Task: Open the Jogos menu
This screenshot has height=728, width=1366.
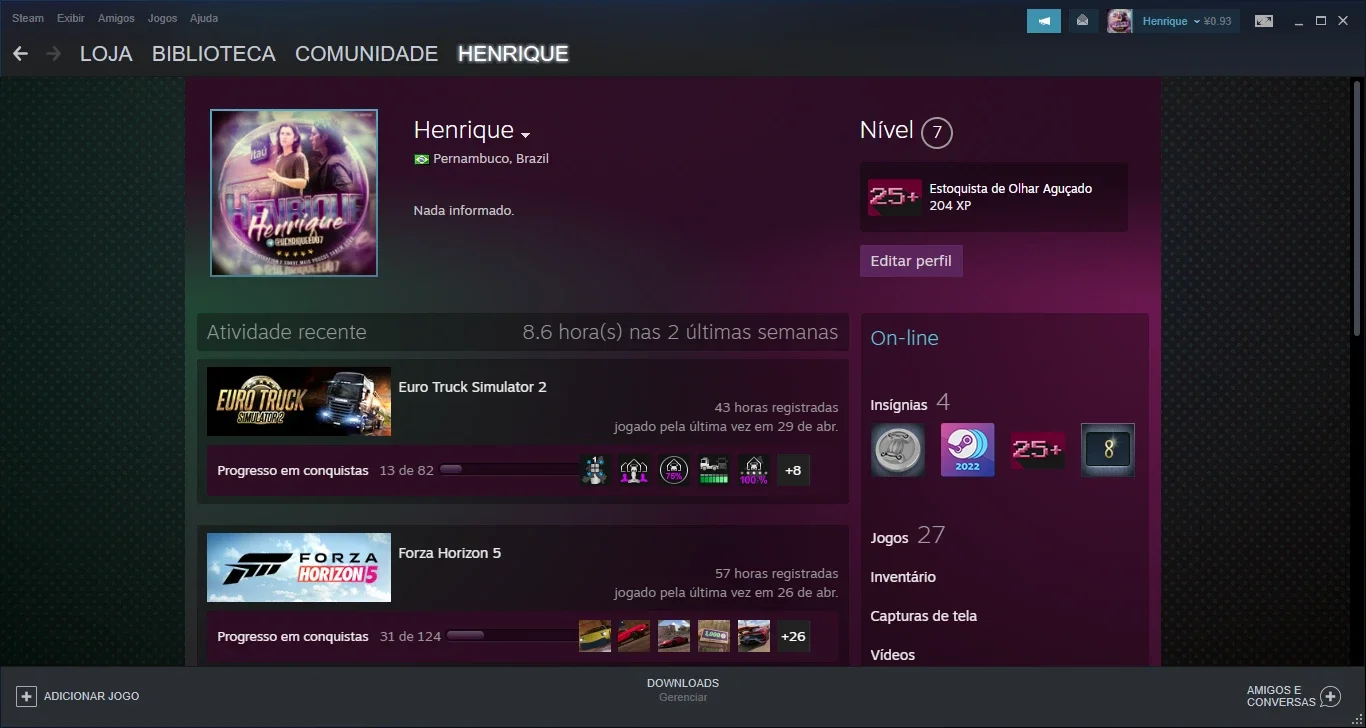Action: coord(162,18)
